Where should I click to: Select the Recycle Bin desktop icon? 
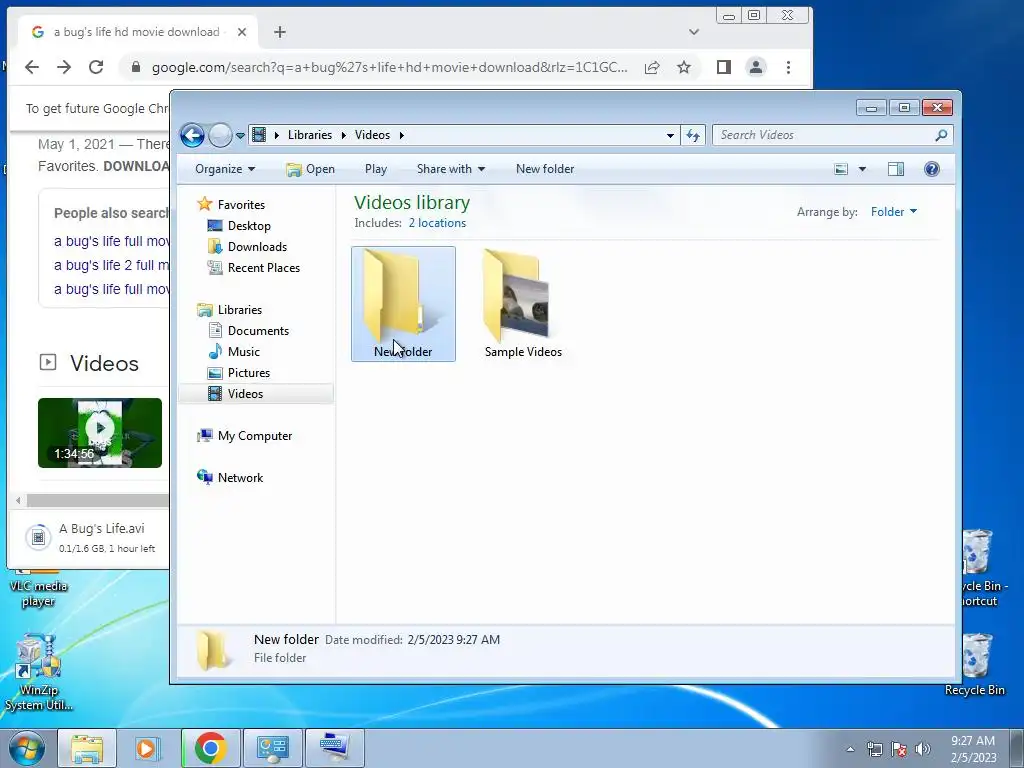point(975,665)
